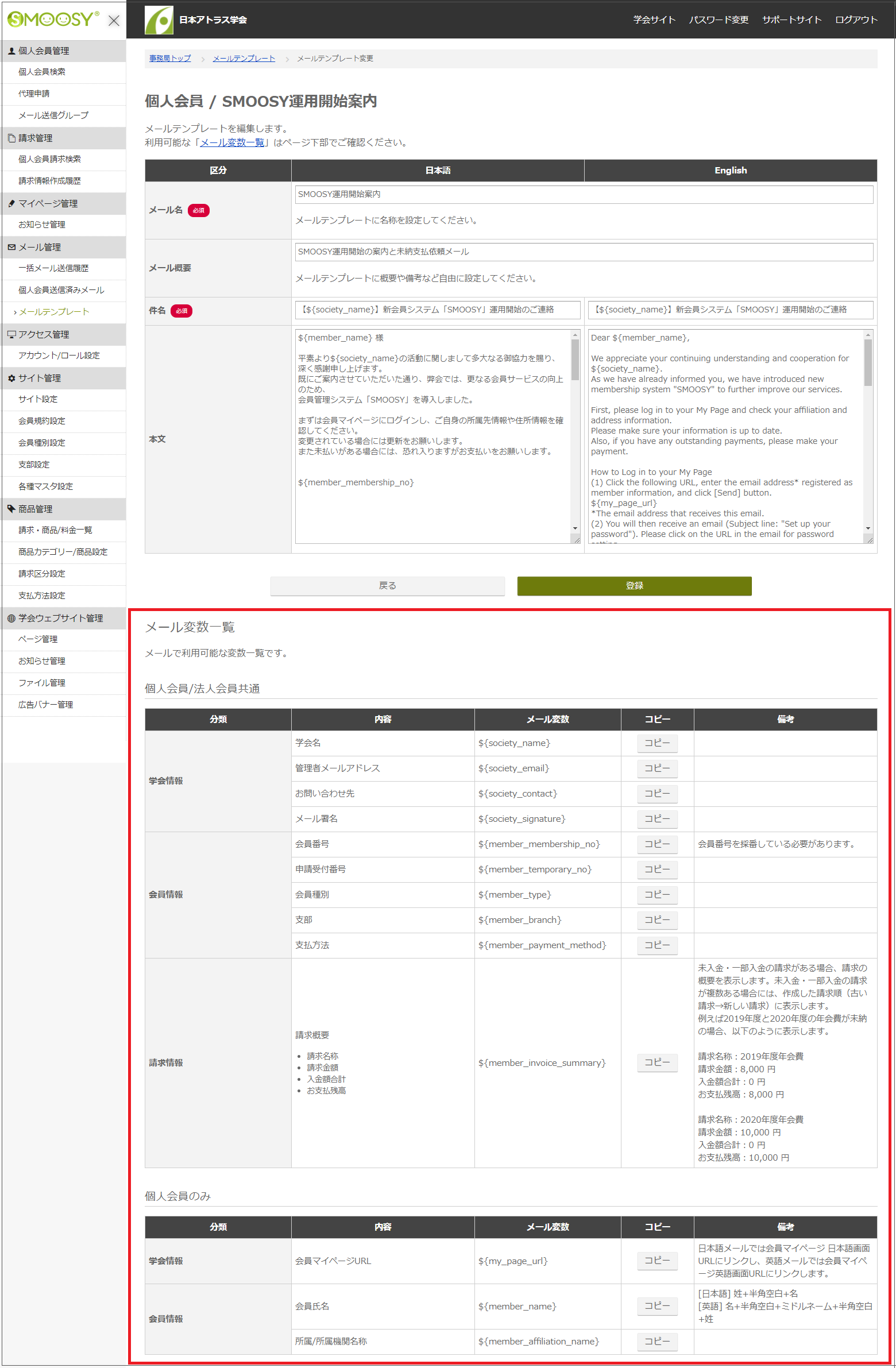Copy the ${member_payment_method} variable
The width and height of the screenshot is (896, 1368).
(x=658, y=946)
